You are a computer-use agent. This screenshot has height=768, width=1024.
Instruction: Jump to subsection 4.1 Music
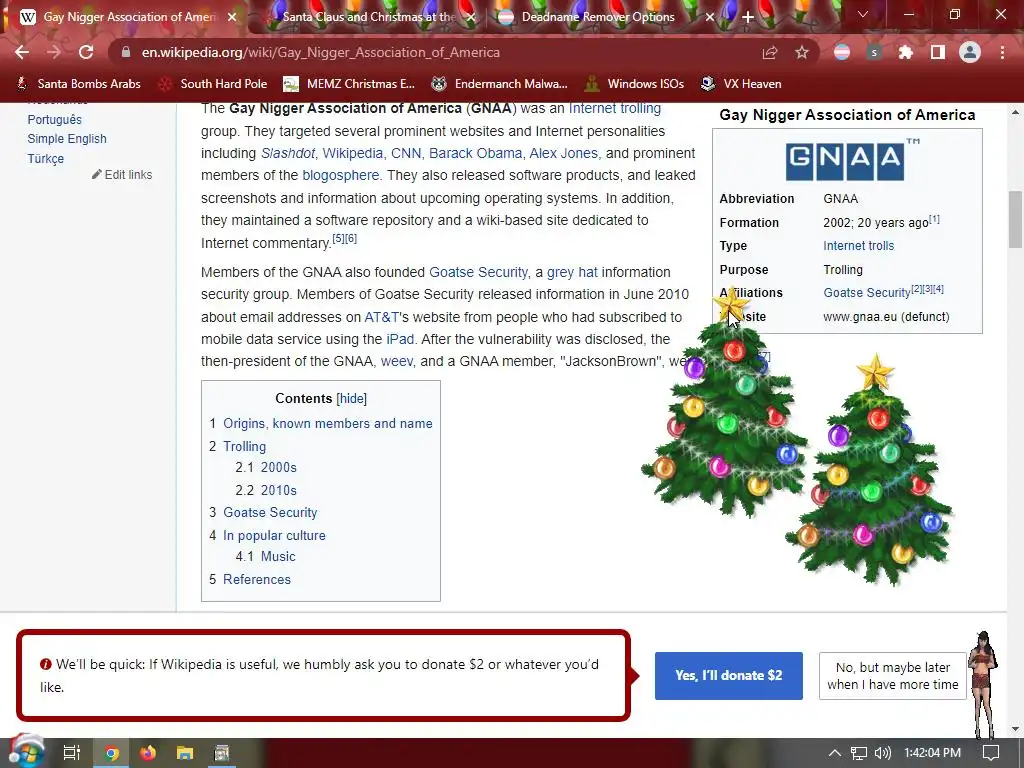[x=278, y=556]
